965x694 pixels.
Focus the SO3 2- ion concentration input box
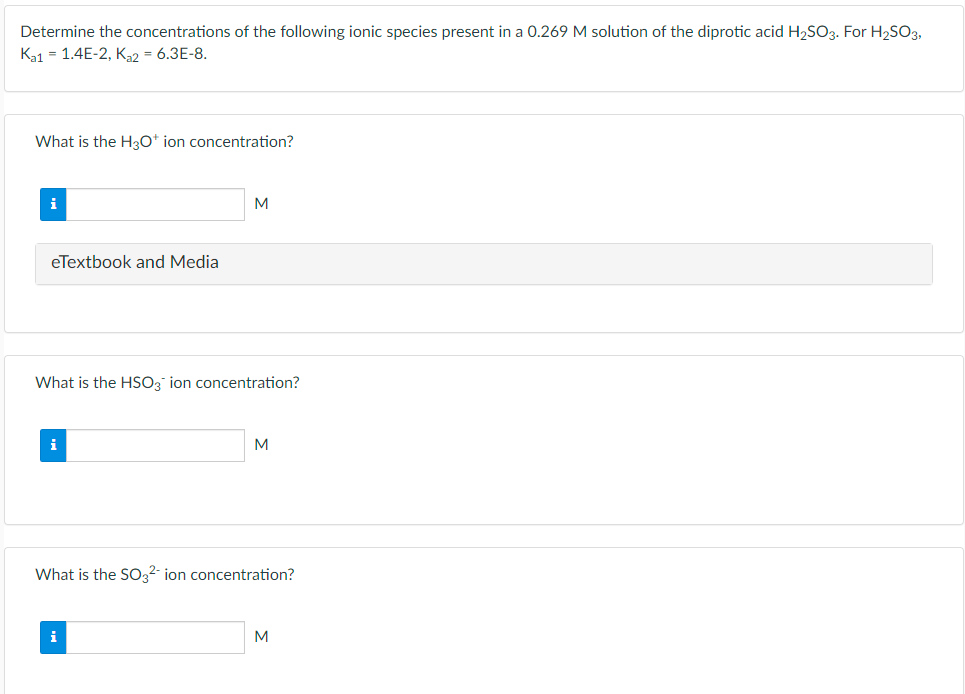(x=155, y=637)
